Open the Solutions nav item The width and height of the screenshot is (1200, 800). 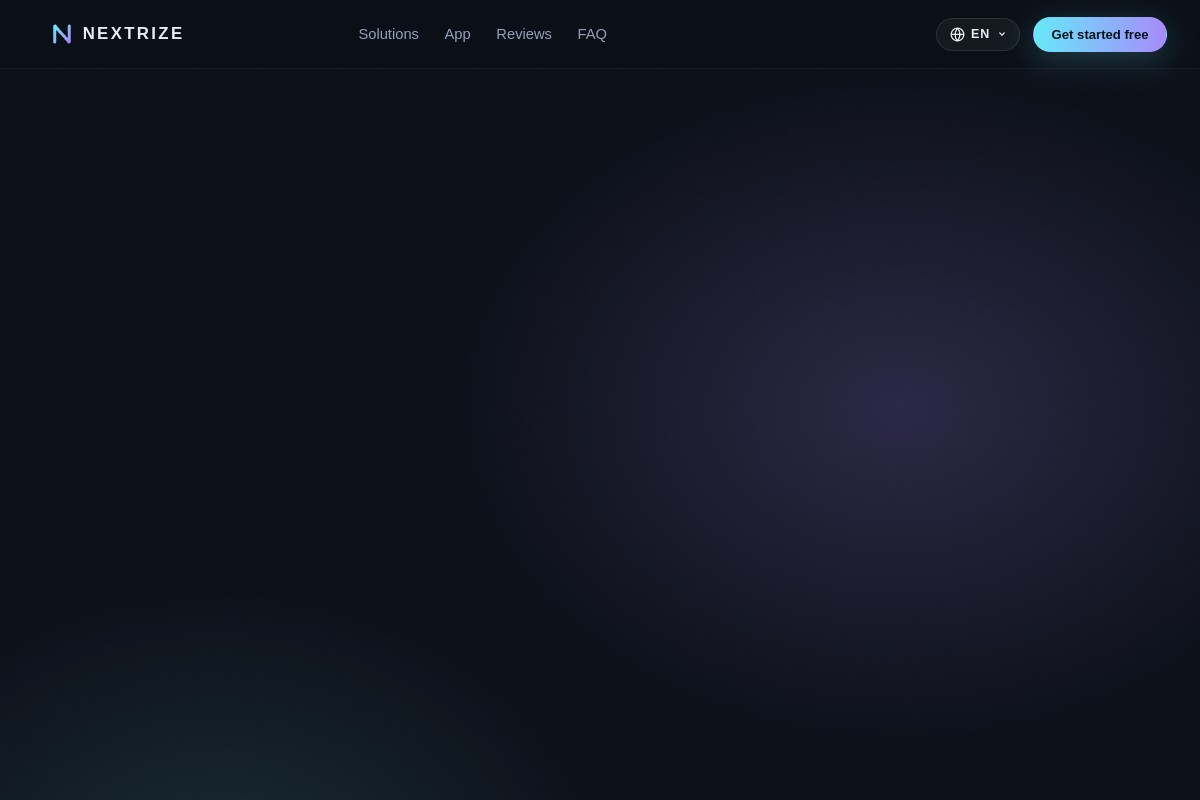[x=388, y=34]
